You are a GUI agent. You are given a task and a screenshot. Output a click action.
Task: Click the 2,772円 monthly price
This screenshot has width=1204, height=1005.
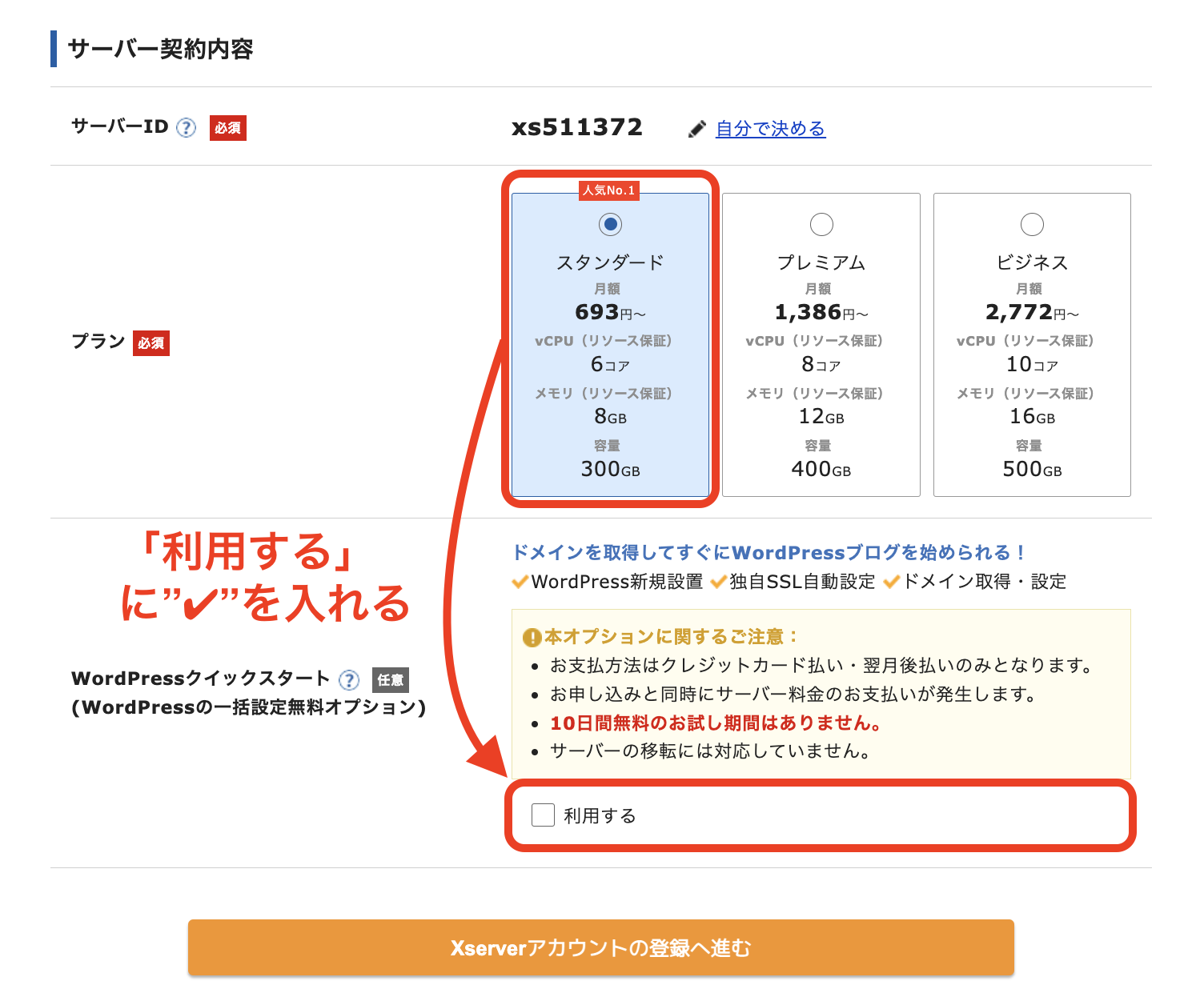pyautogui.click(x=1033, y=312)
